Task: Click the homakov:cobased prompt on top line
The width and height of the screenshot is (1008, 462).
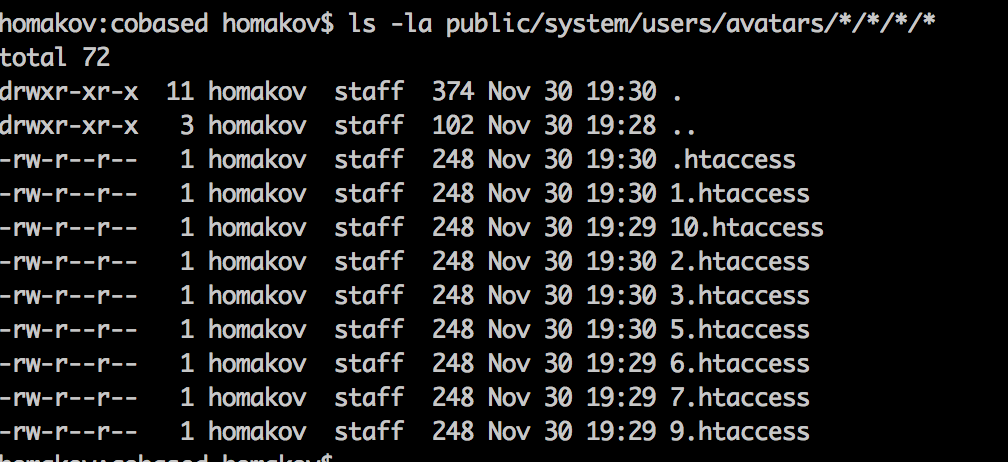Action: [x=104, y=24]
